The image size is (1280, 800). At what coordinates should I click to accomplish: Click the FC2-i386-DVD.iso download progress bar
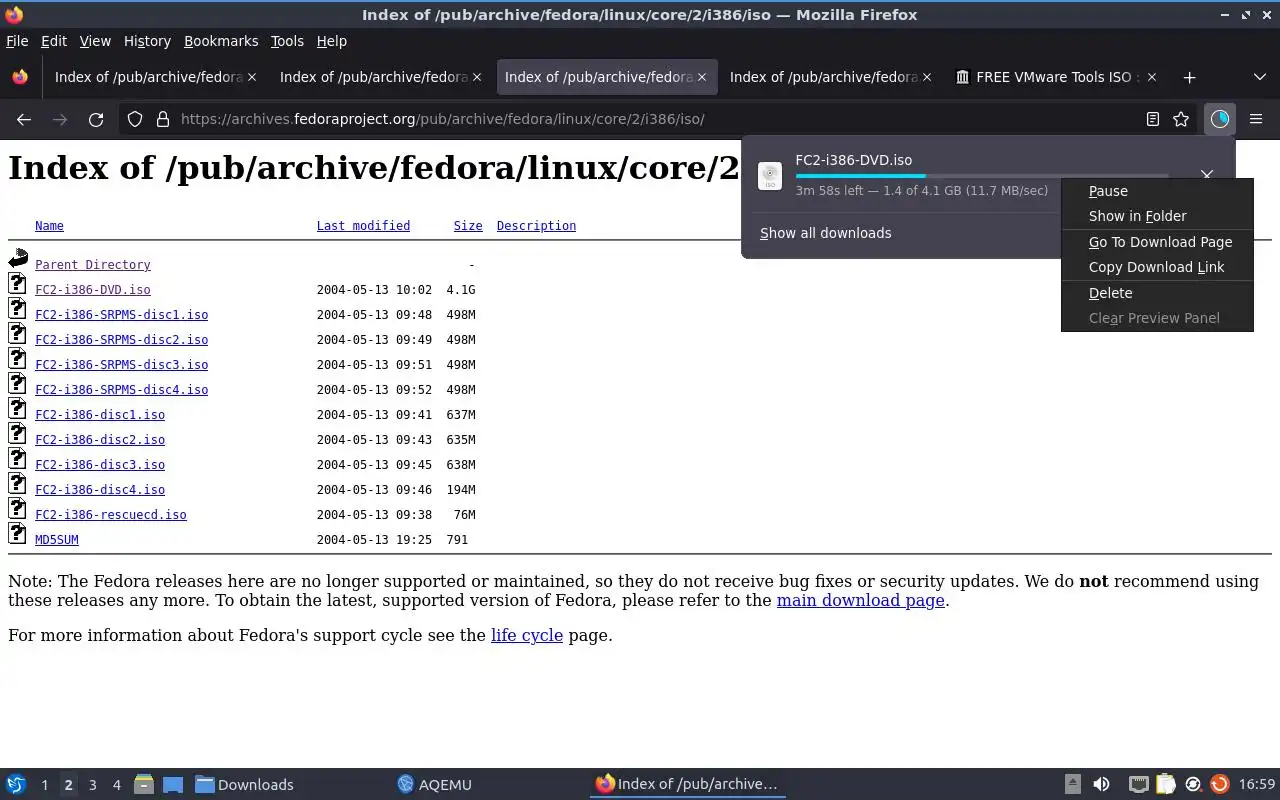(x=981, y=176)
